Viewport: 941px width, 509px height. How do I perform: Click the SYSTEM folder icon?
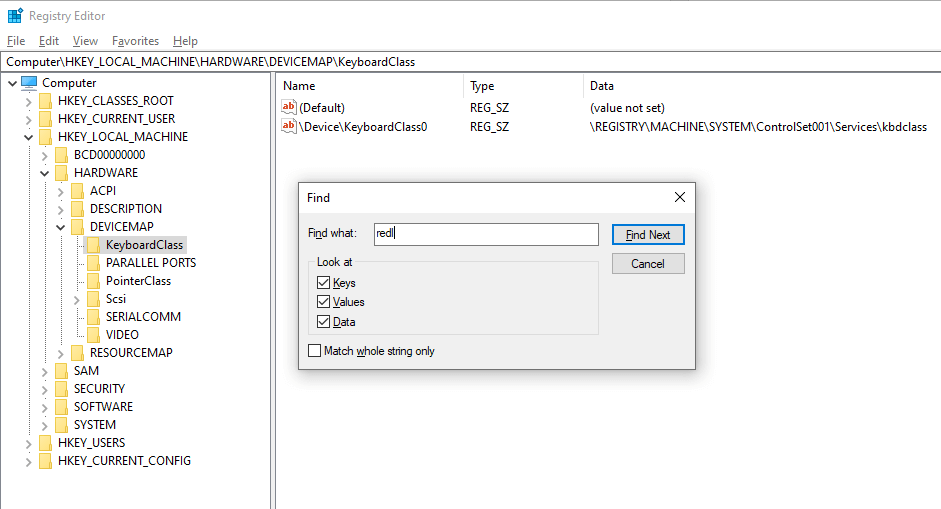(61, 425)
